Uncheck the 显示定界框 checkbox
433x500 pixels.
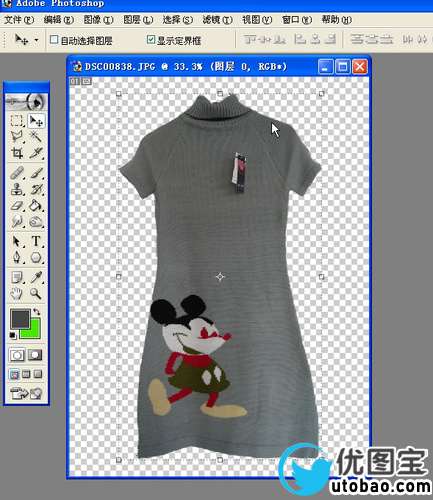151,40
